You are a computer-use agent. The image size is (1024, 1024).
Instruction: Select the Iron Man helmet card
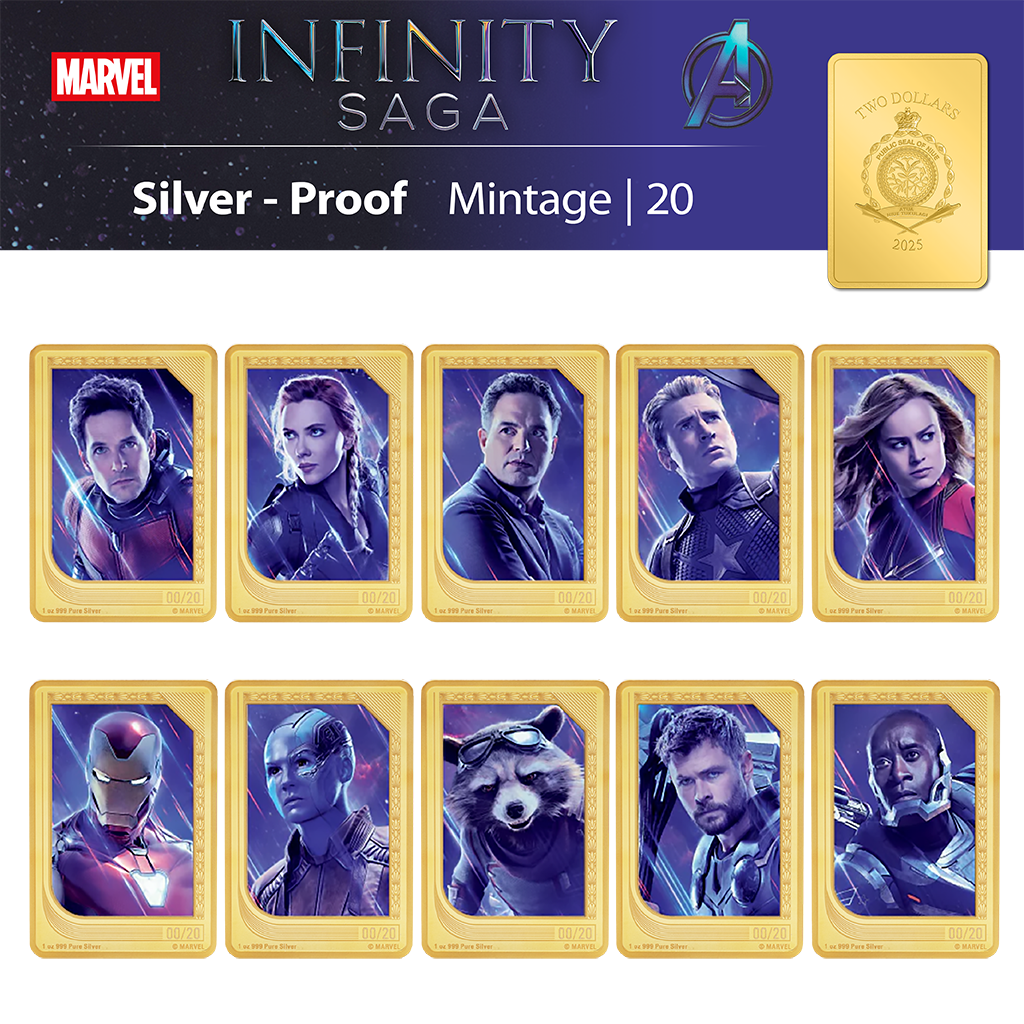(x=123, y=819)
